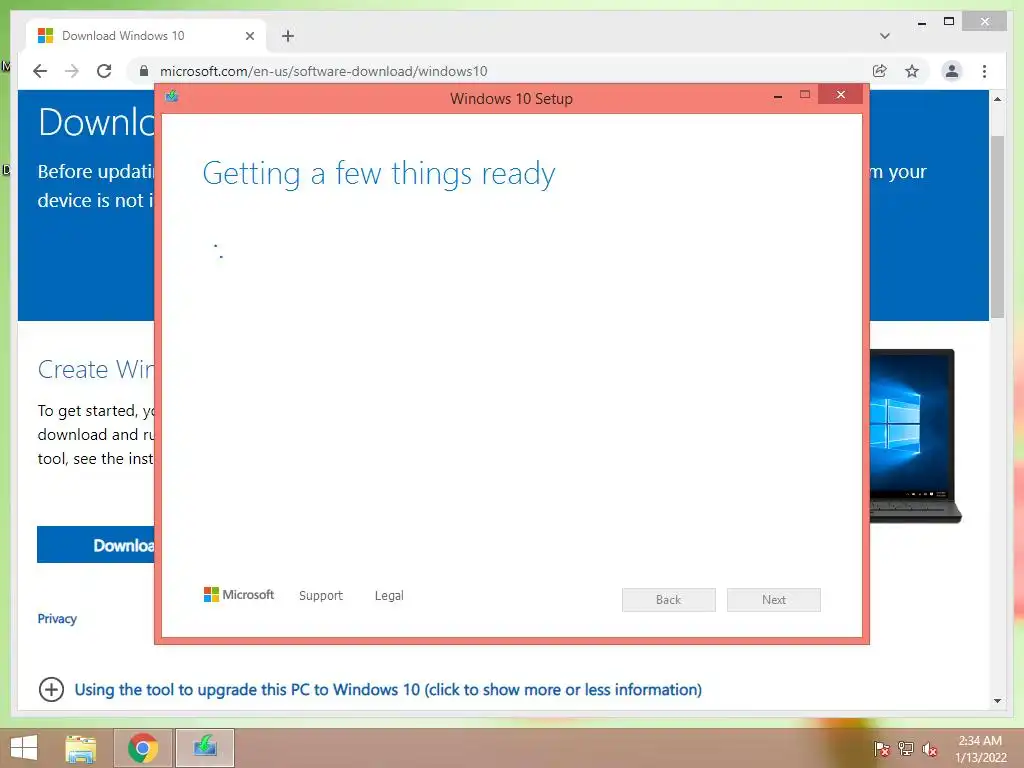Click the Microsoft logo in setup
Viewport: 1024px width, 768px height.
pos(239,595)
